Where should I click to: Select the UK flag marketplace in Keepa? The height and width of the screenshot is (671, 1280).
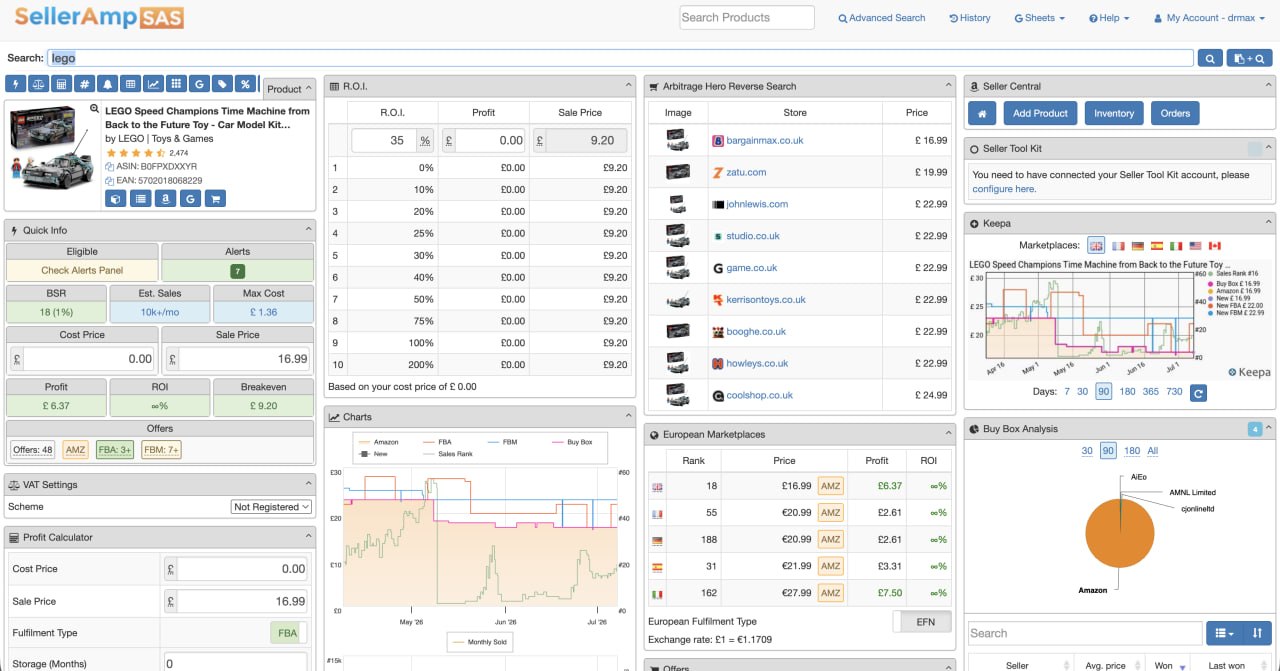[1096, 245]
